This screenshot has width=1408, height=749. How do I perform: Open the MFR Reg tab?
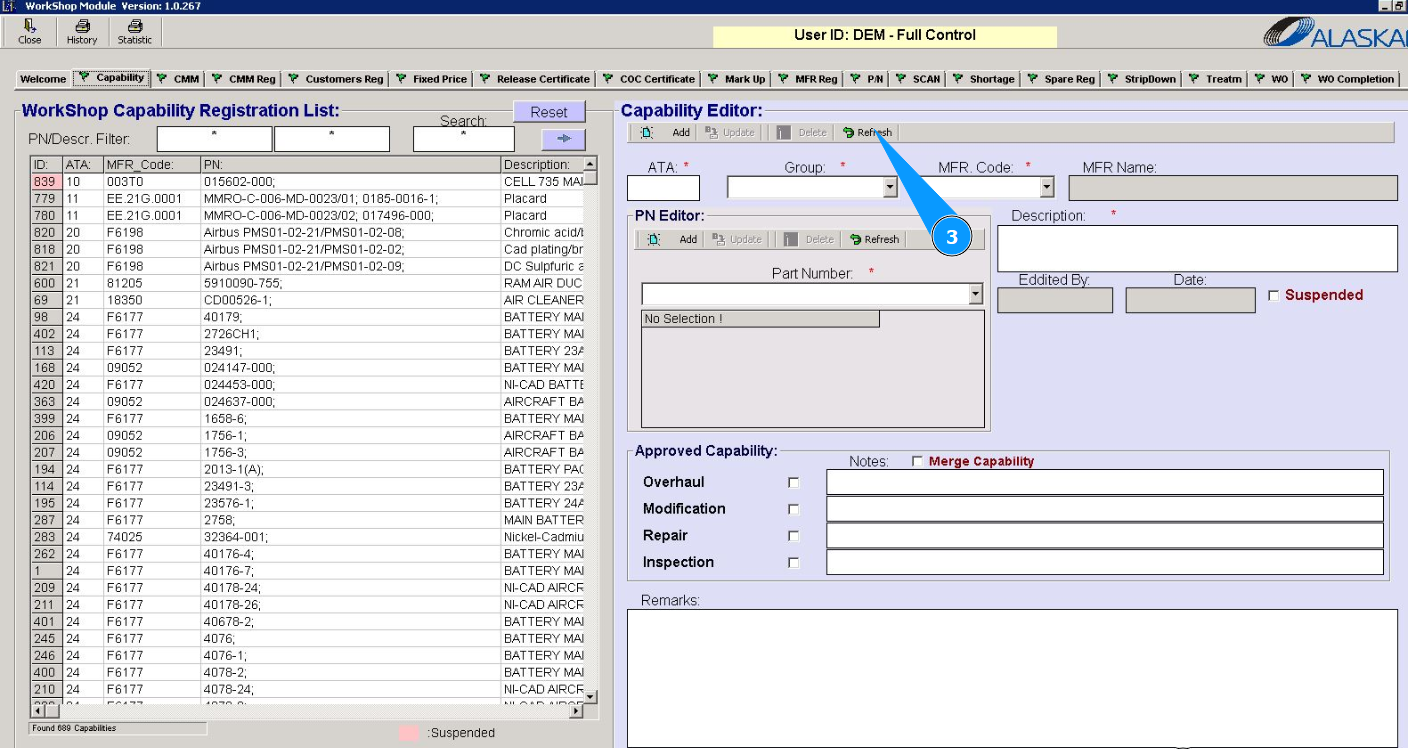808,79
